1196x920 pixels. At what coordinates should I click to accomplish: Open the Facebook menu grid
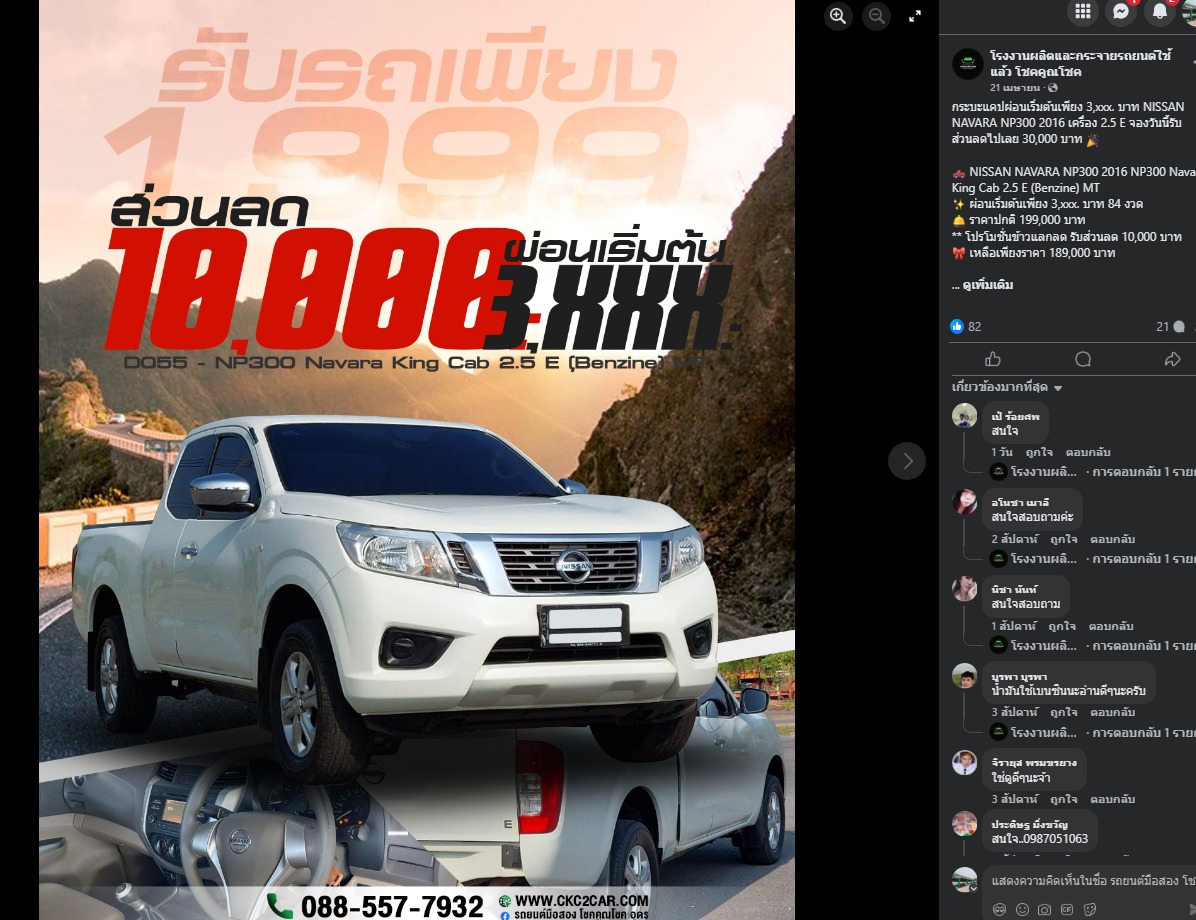pyautogui.click(x=1082, y=11)
